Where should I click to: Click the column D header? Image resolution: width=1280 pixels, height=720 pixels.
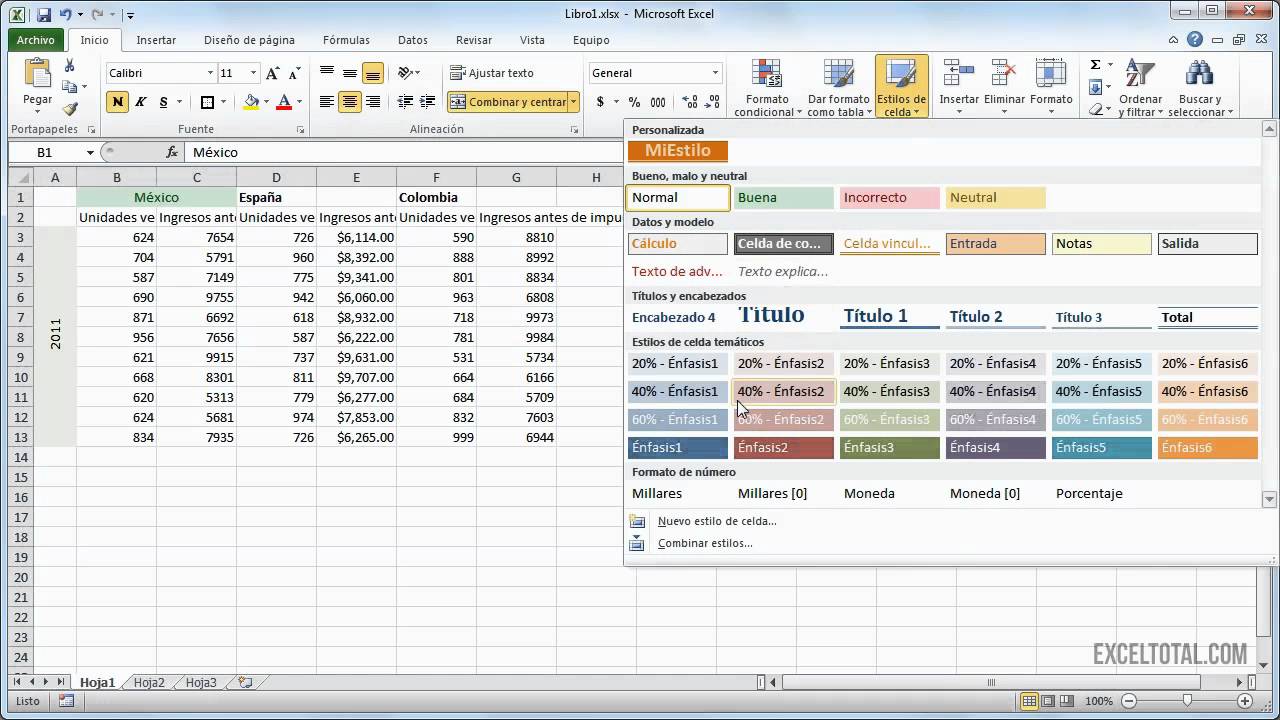click(x=276, y=177)
